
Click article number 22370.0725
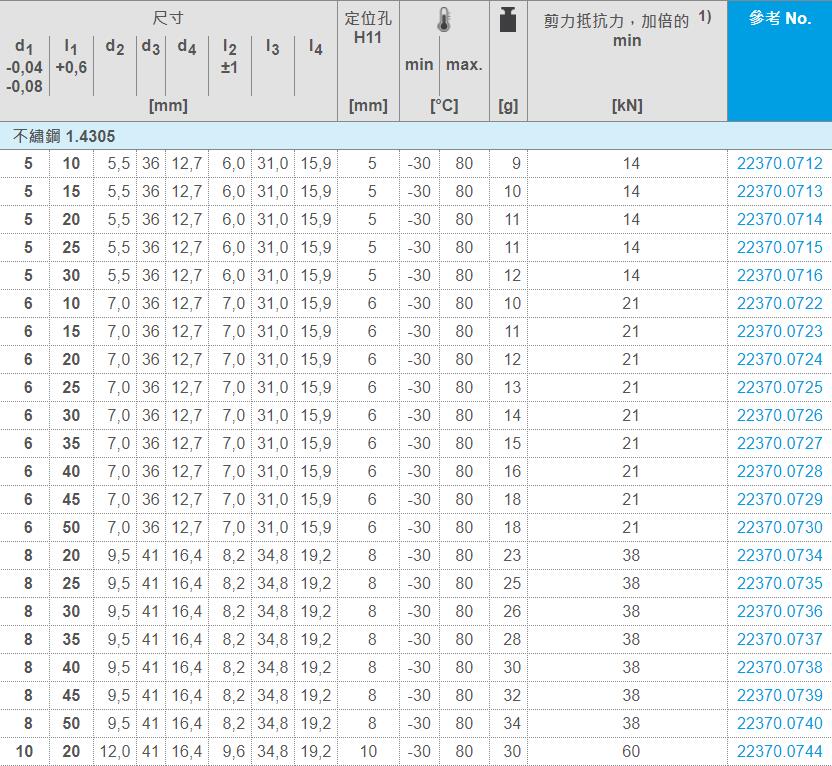(x=779, y=387)
